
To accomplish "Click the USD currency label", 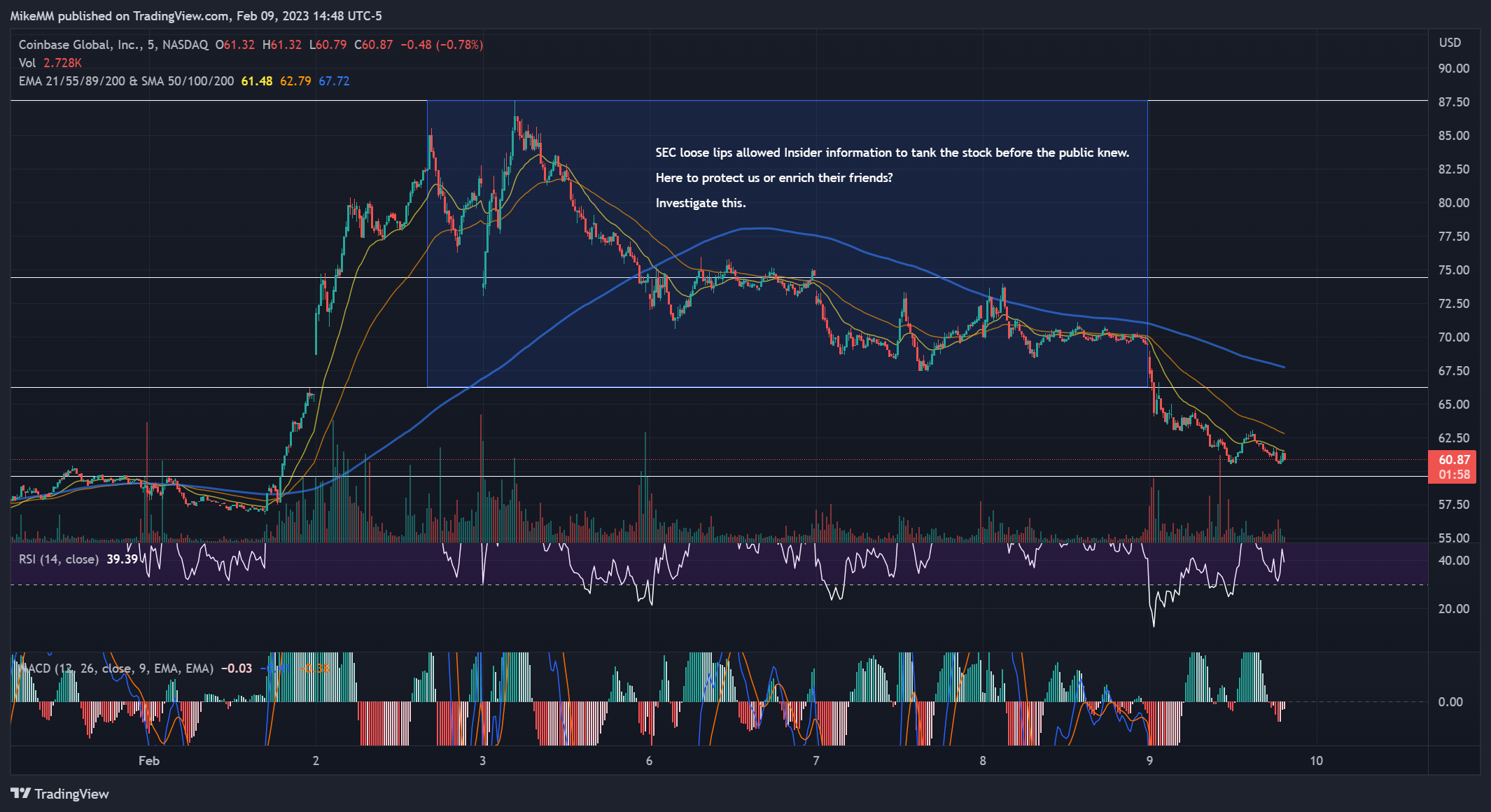I will [x=1450, y=43].
